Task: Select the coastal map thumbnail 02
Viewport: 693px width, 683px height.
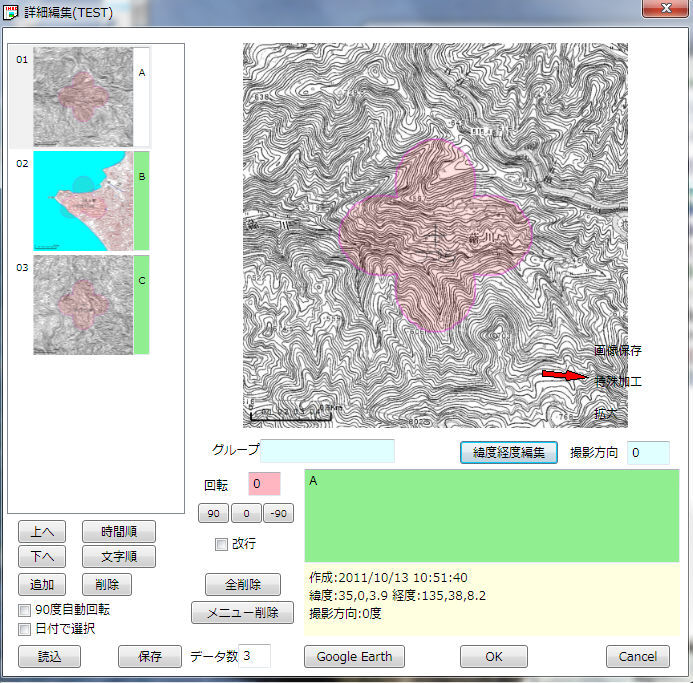Action: click(x=83, y=200)
